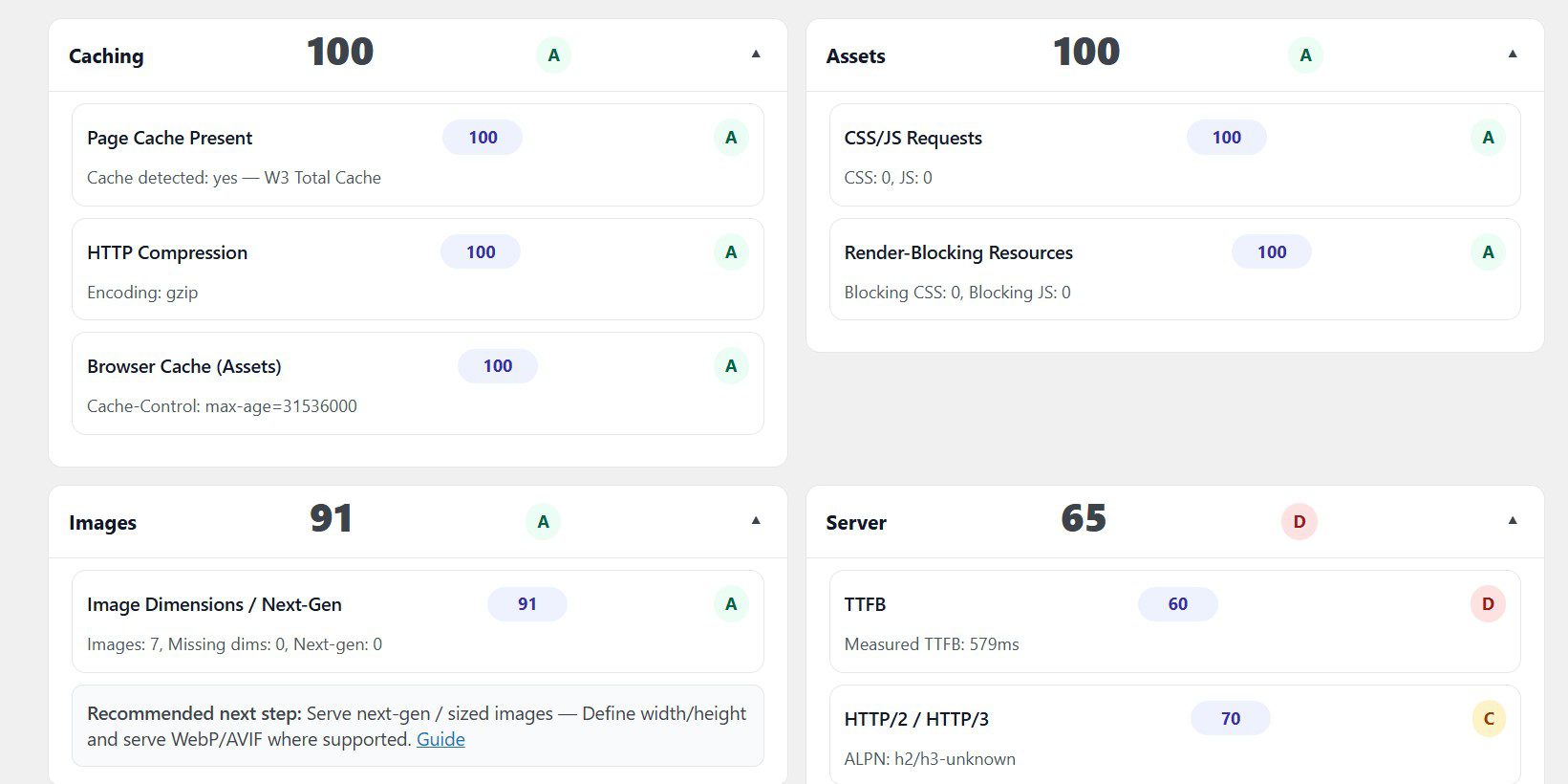Click Page Cache Present grade A badge
This screenshot has width=1568, height=784.
731,138
